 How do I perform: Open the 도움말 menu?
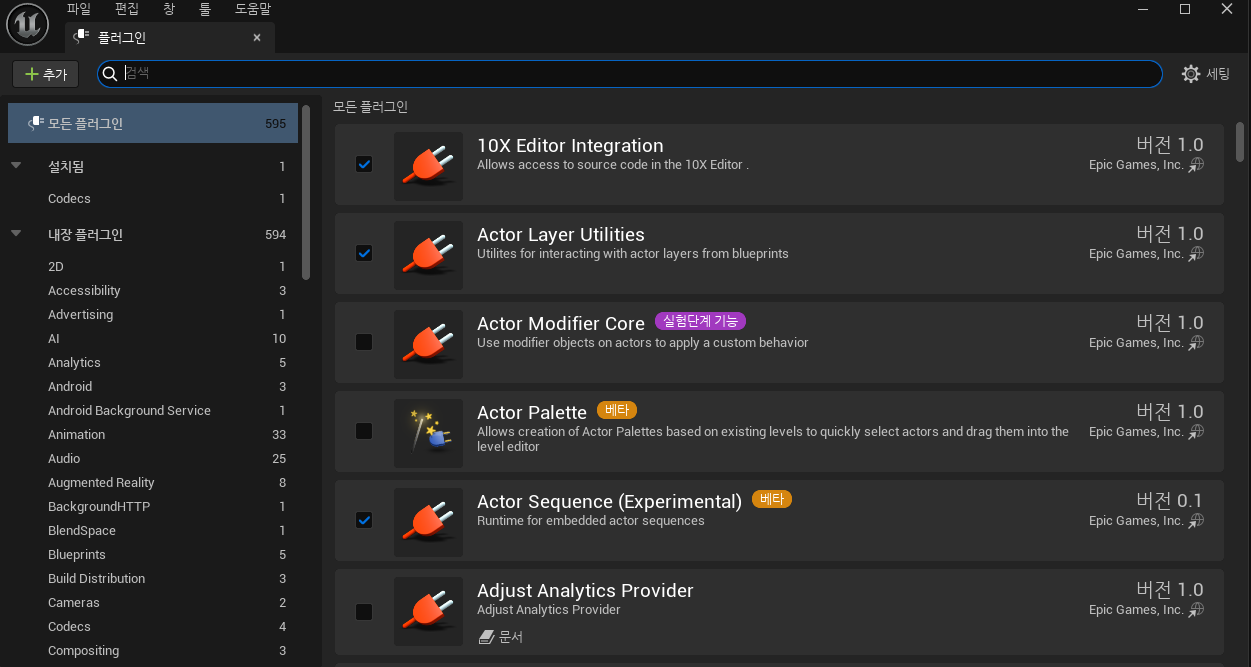click(x=253, y=9)
